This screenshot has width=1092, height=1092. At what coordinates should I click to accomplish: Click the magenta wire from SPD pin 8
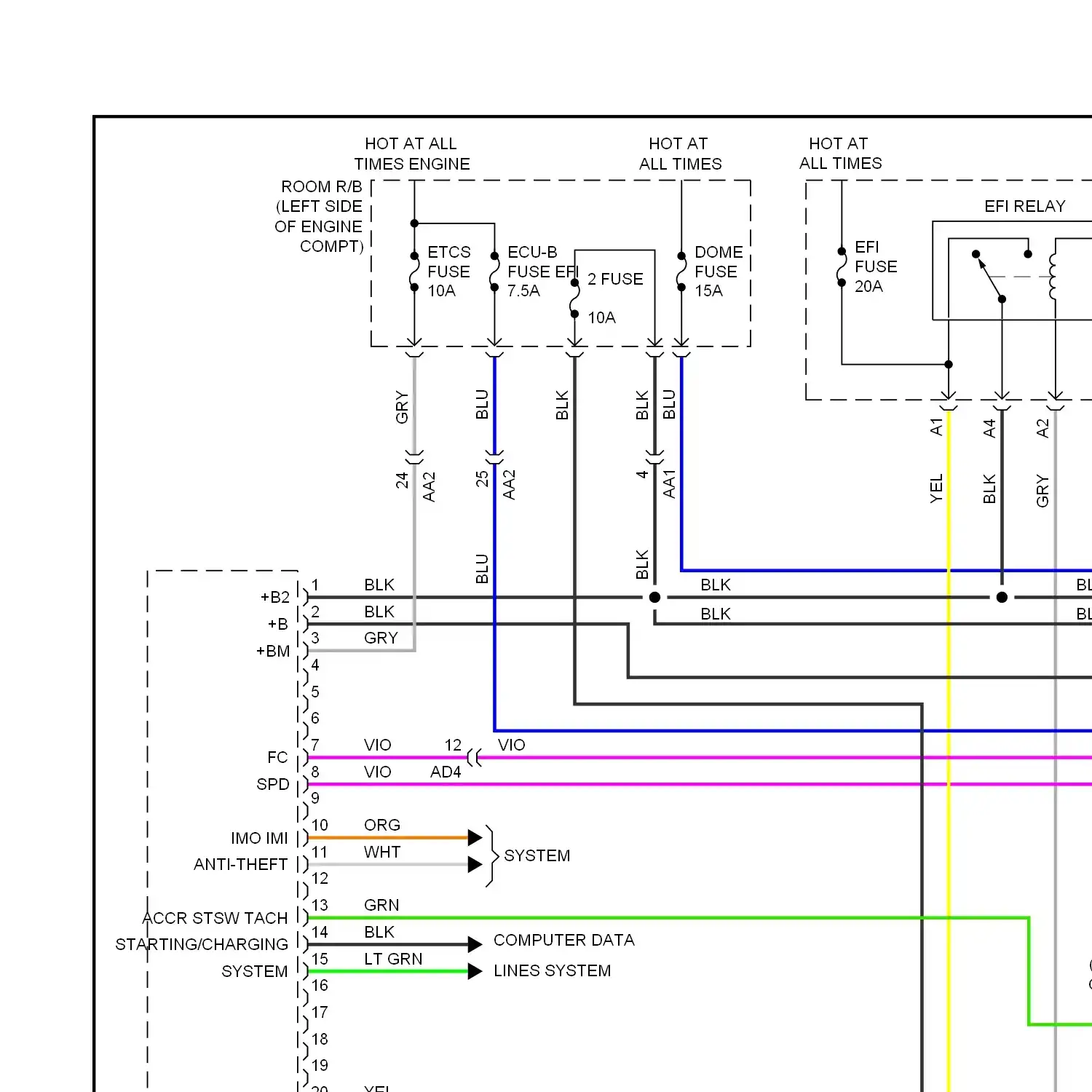coord(699,784)
